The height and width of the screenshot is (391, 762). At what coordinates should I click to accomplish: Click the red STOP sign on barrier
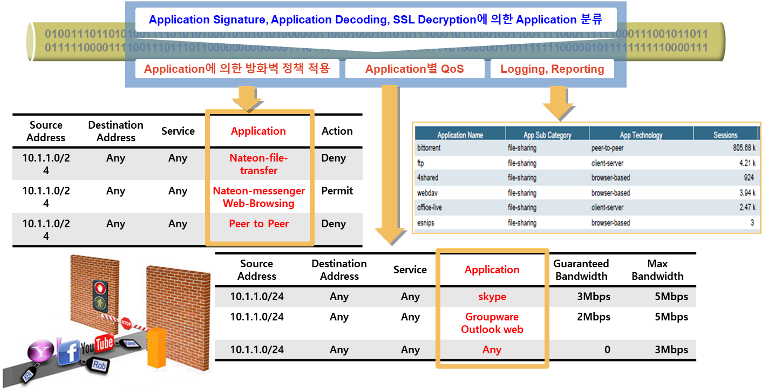coord(126,323)
